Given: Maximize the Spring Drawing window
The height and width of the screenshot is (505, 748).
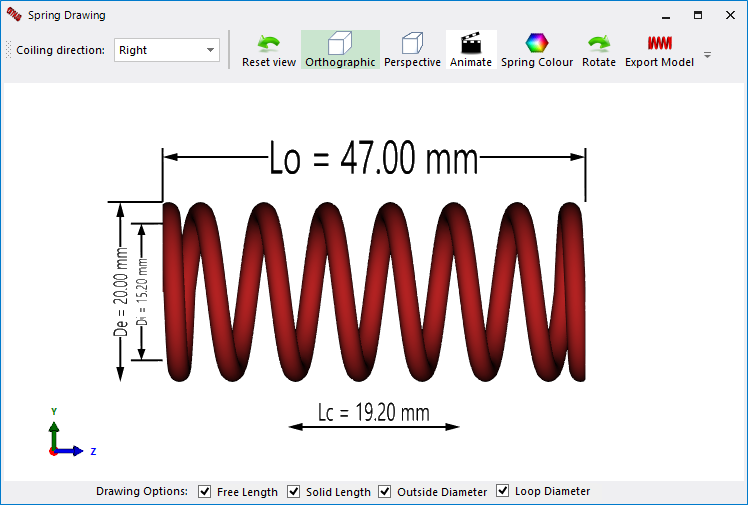Looking at the screenshot, I should [698, 15].
